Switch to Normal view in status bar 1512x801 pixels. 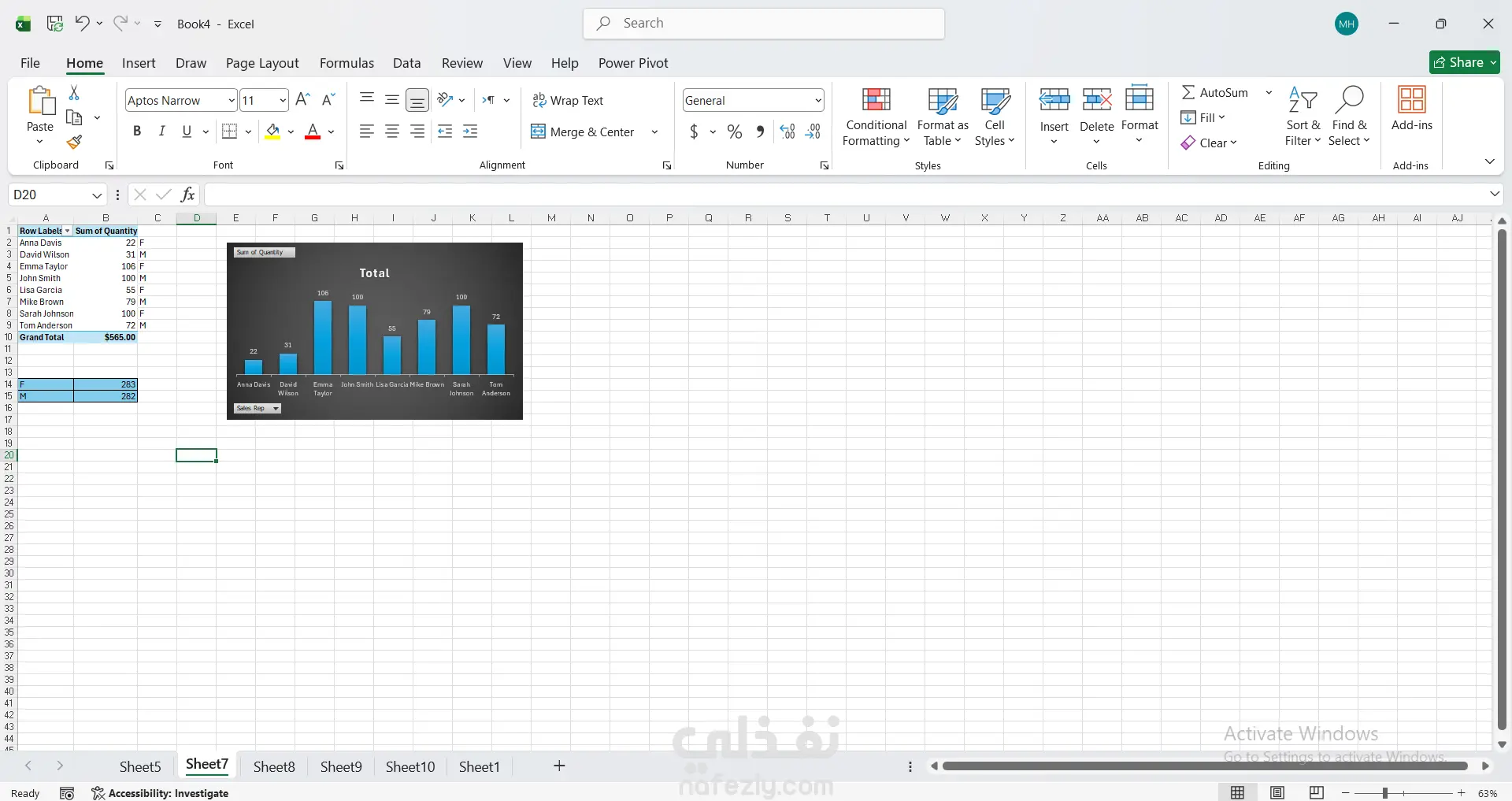[1238, 792]
